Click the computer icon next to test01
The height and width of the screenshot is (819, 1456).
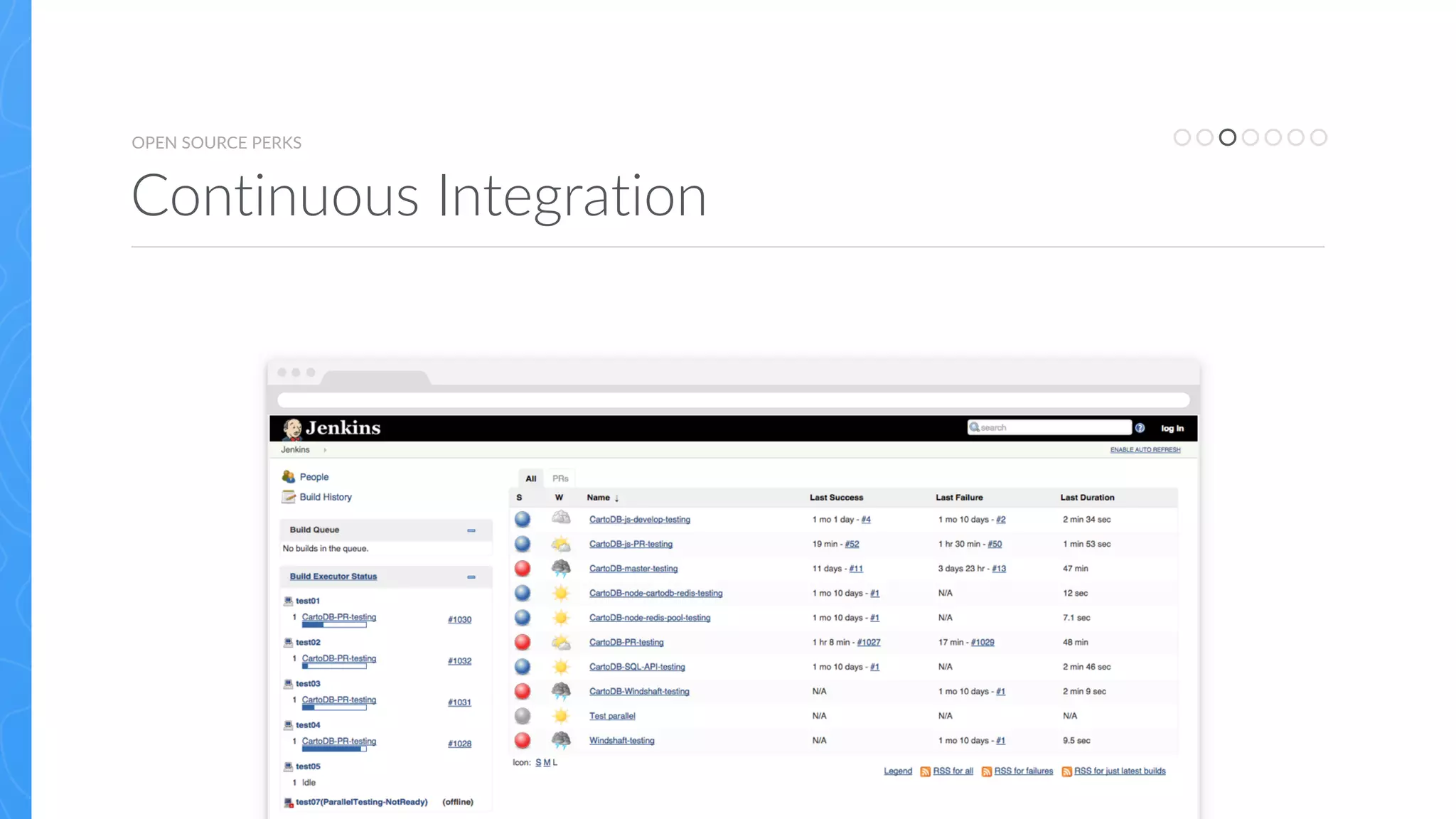pos(288,601)
